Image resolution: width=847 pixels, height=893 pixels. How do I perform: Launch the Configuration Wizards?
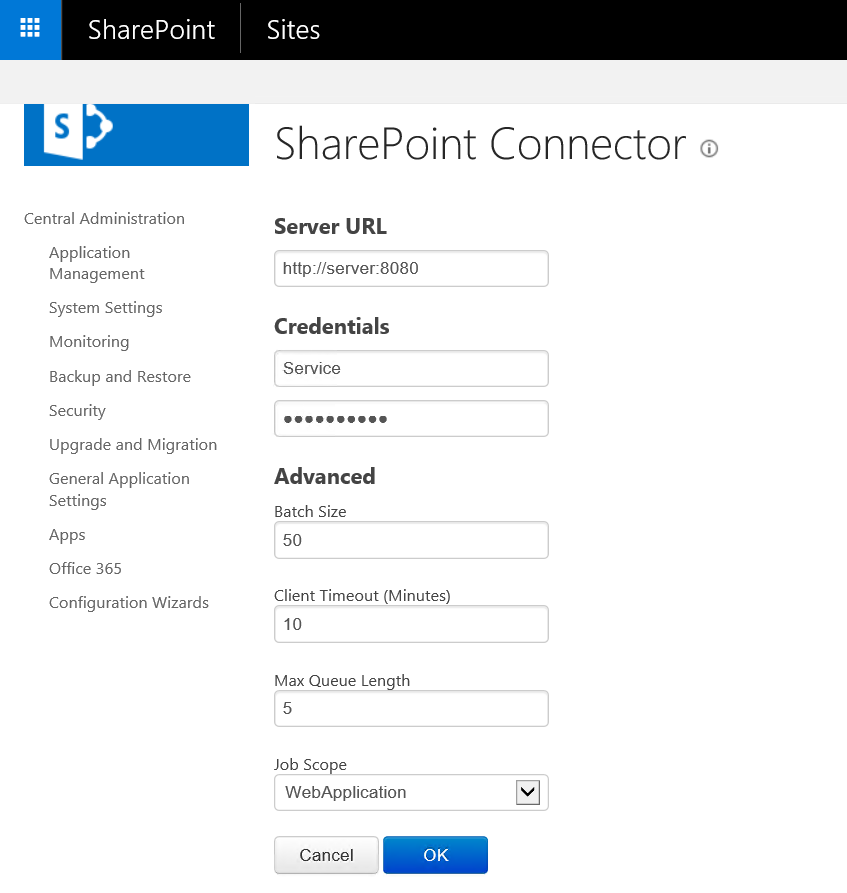[128, 602]
